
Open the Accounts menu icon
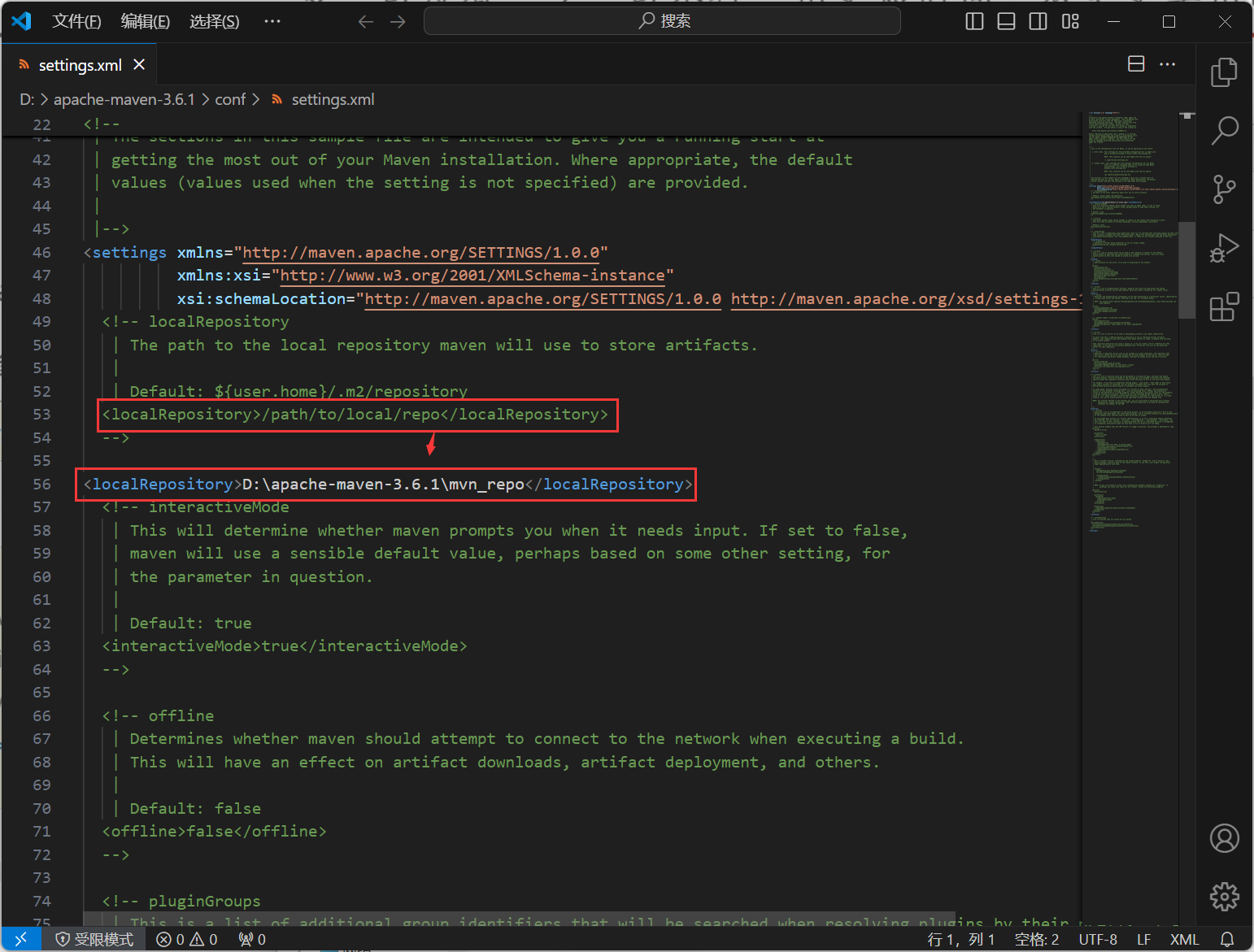pos(1224,838)
